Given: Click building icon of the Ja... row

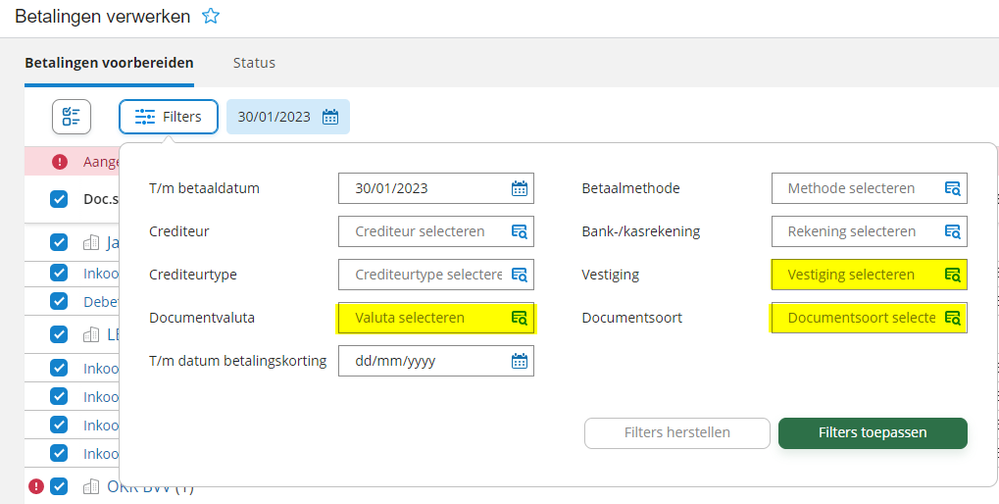Looking at the screenshot, I should pyautogui.click(x=91, y=242).
